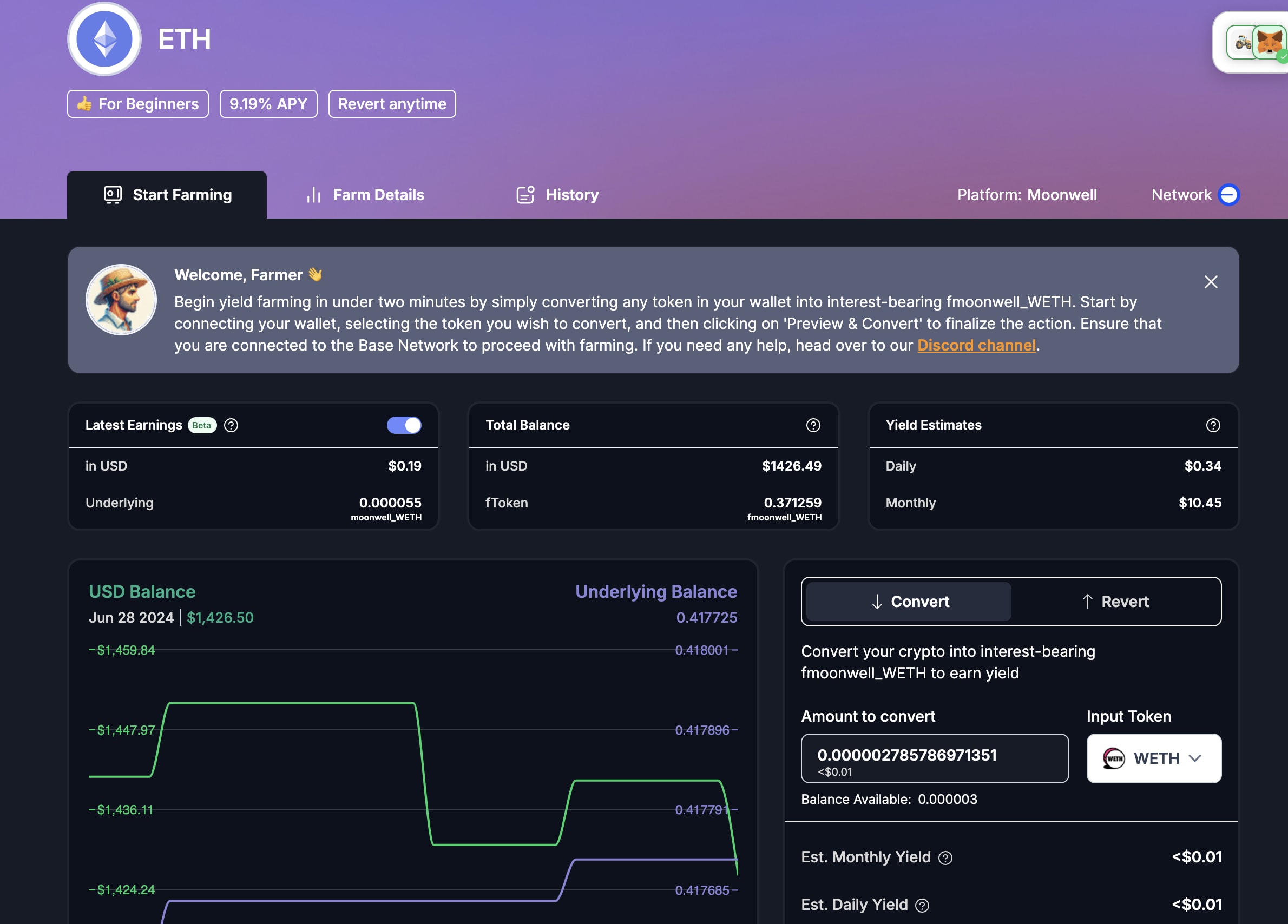The width and height of the screenshot is (1288, 924).
Task: Open the WETH input token dropdown
Action: click(1153, 758)
